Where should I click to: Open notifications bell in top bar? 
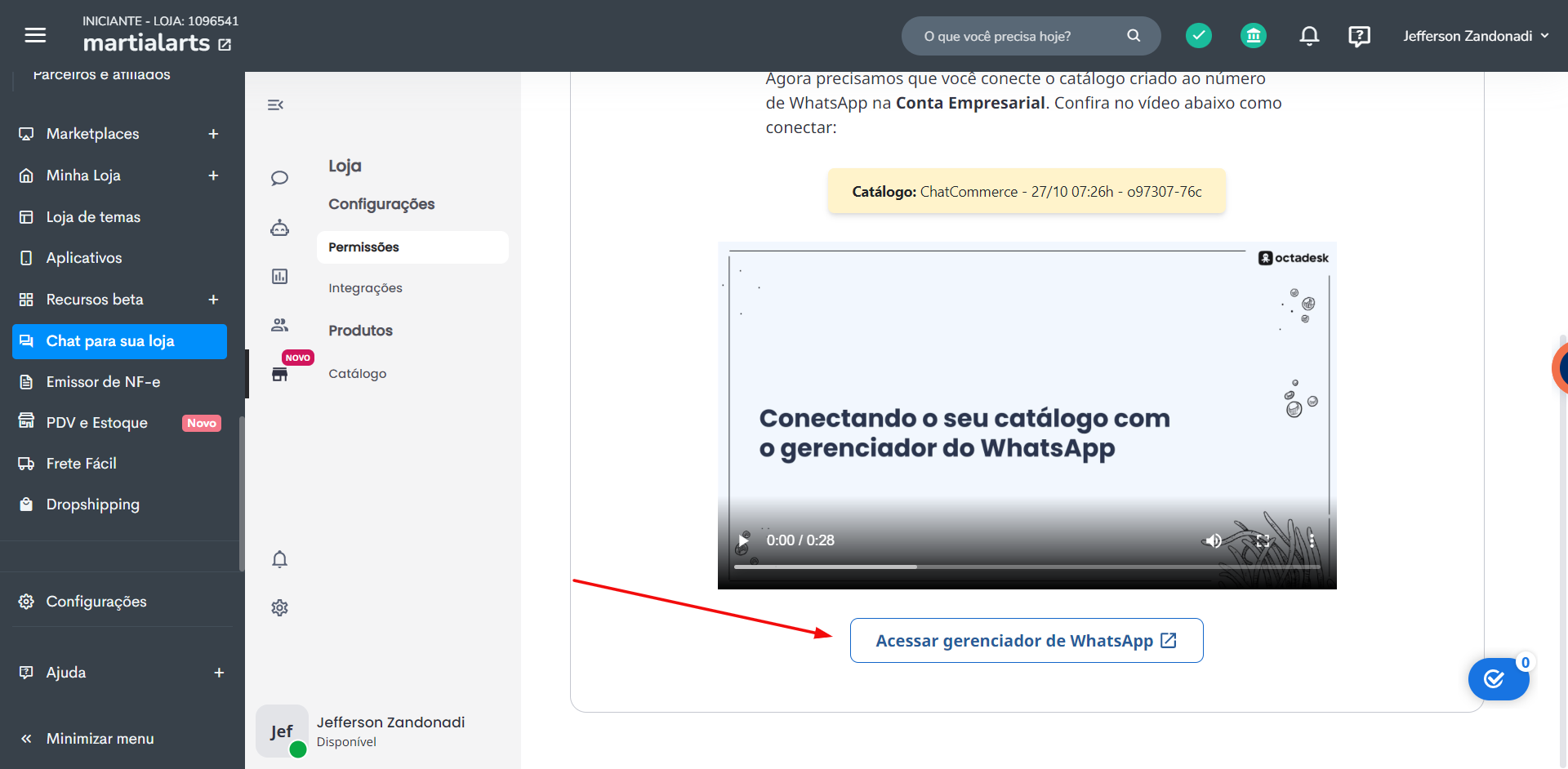[1309, 36]
